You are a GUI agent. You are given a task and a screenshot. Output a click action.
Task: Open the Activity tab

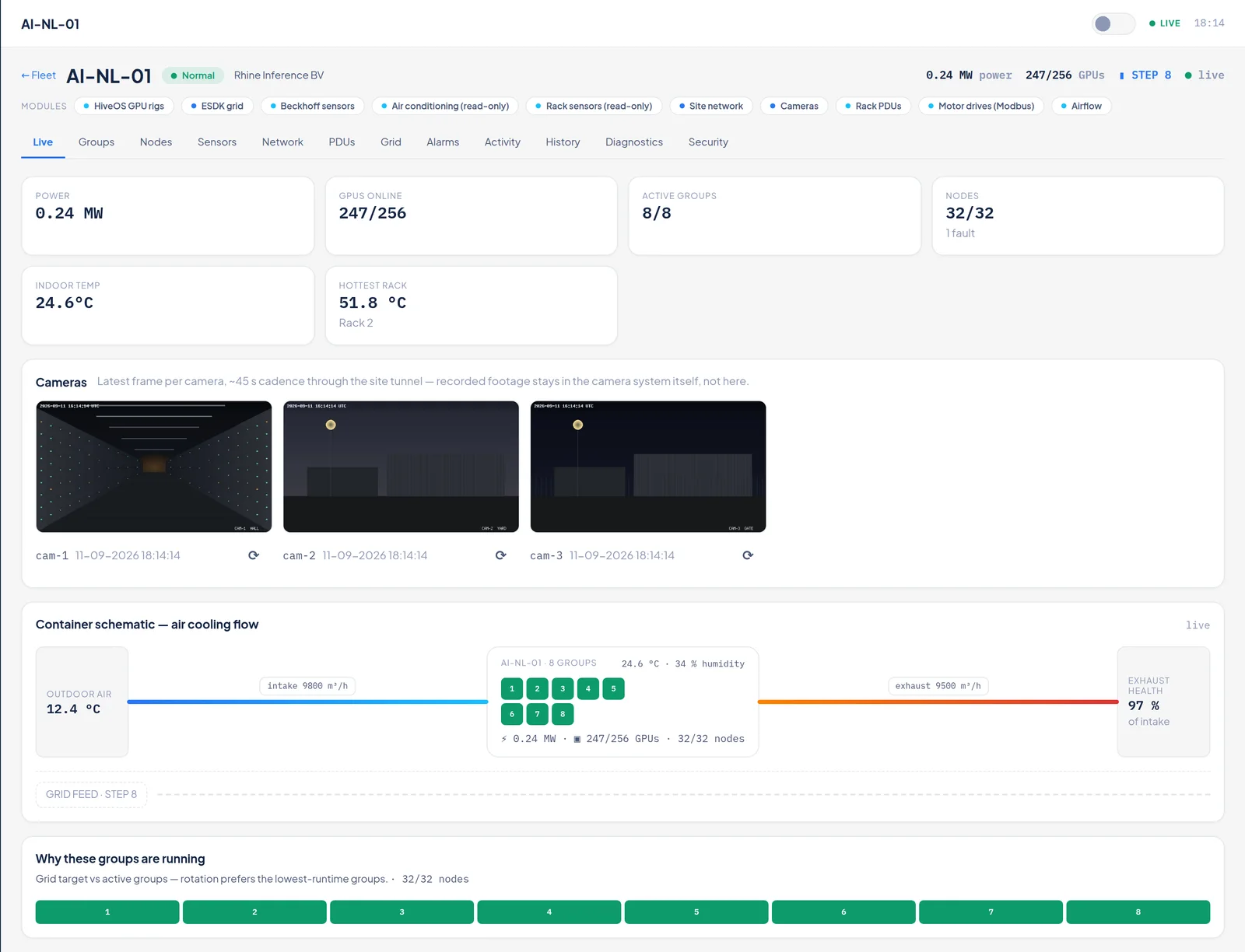(503, 142)
